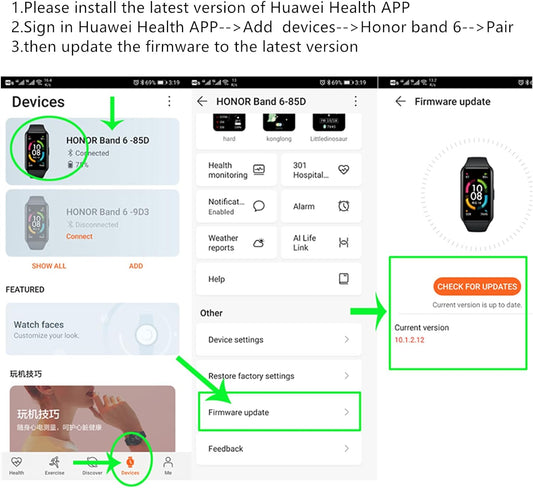Tap SHOW ALL devices
533x488 pixels.
tap(49, 266)
